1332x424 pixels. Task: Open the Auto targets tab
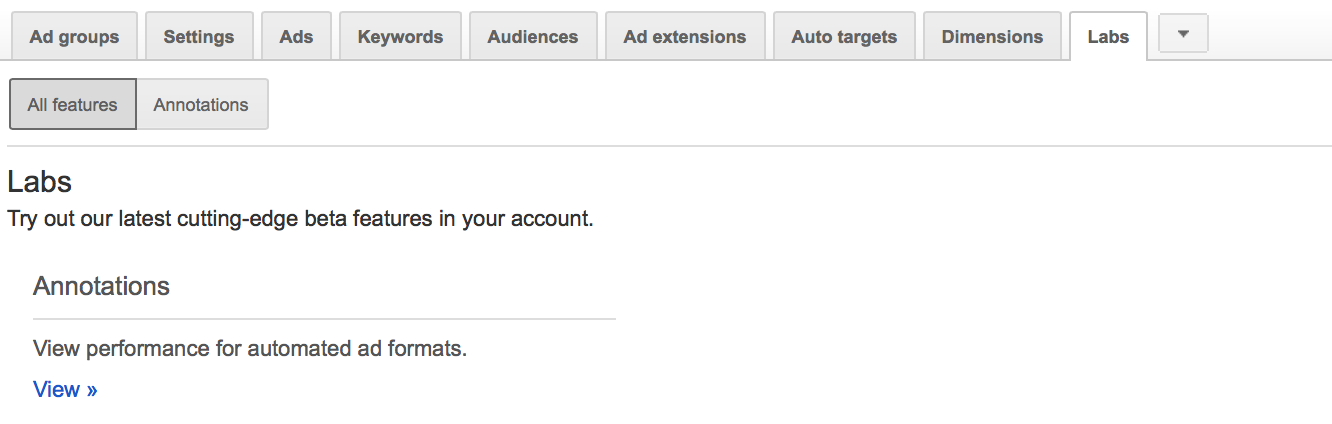click(844, 37)
